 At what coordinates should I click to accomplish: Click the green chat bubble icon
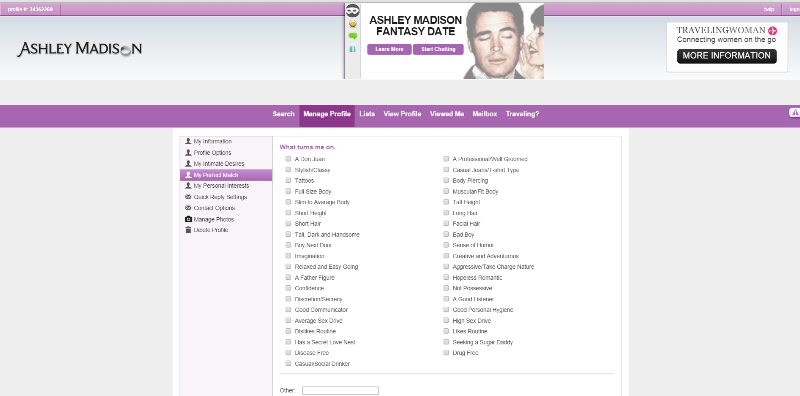[353, 36]
